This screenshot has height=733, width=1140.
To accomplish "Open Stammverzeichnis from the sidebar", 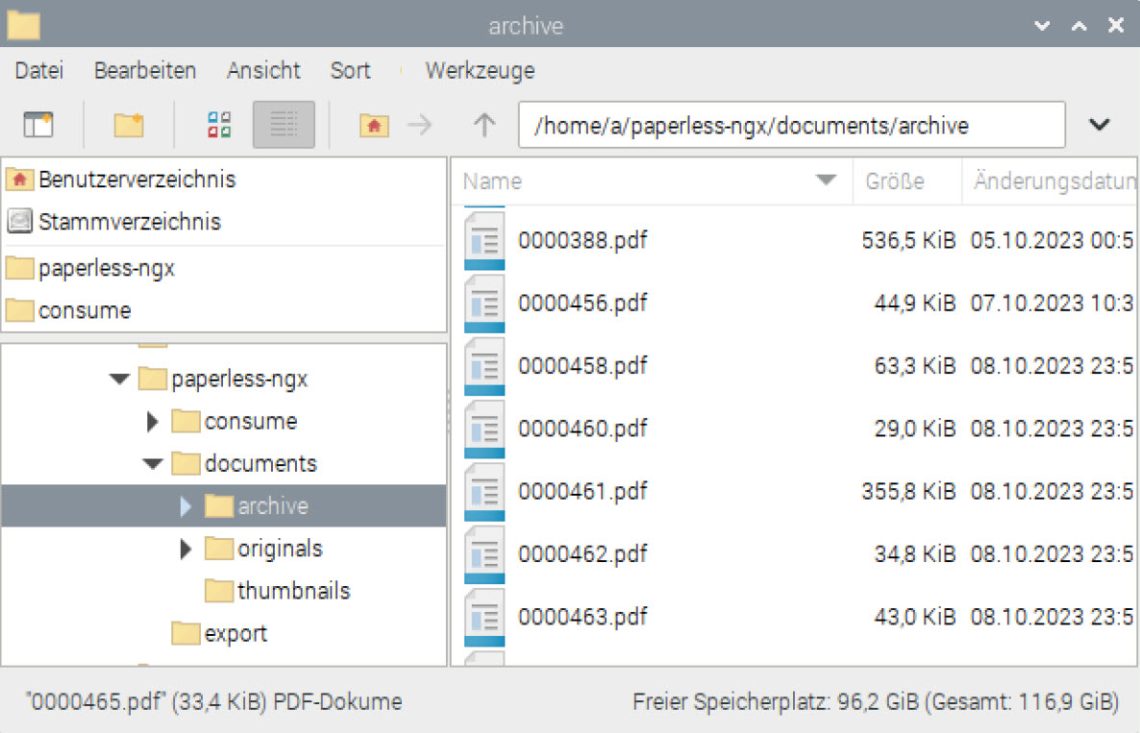I will click(x=130, y=221).
